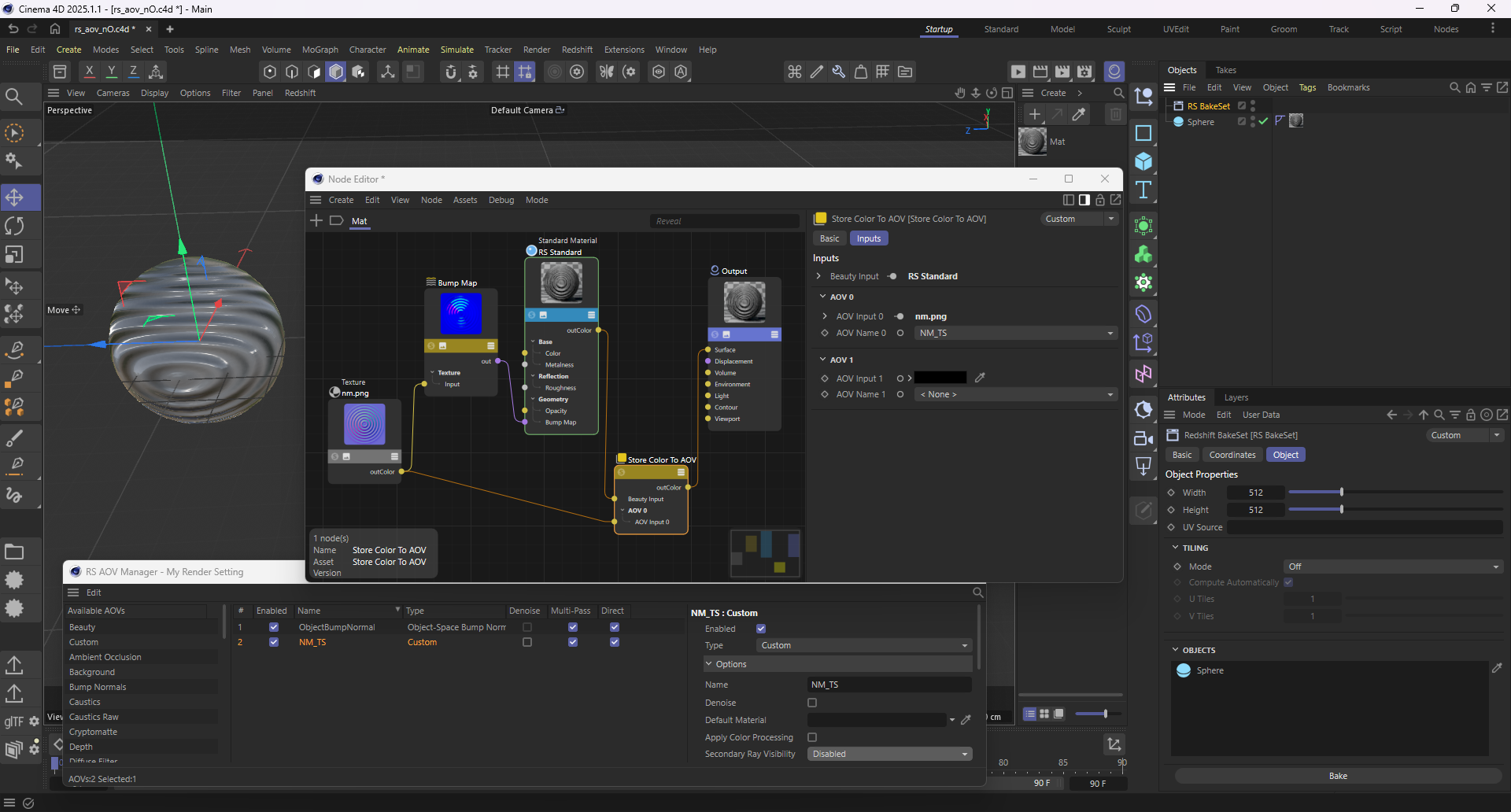Viewport: 1511px width, 812px height.
Task: Click the Name field containing NM_TS
Action: pos(889,685)
